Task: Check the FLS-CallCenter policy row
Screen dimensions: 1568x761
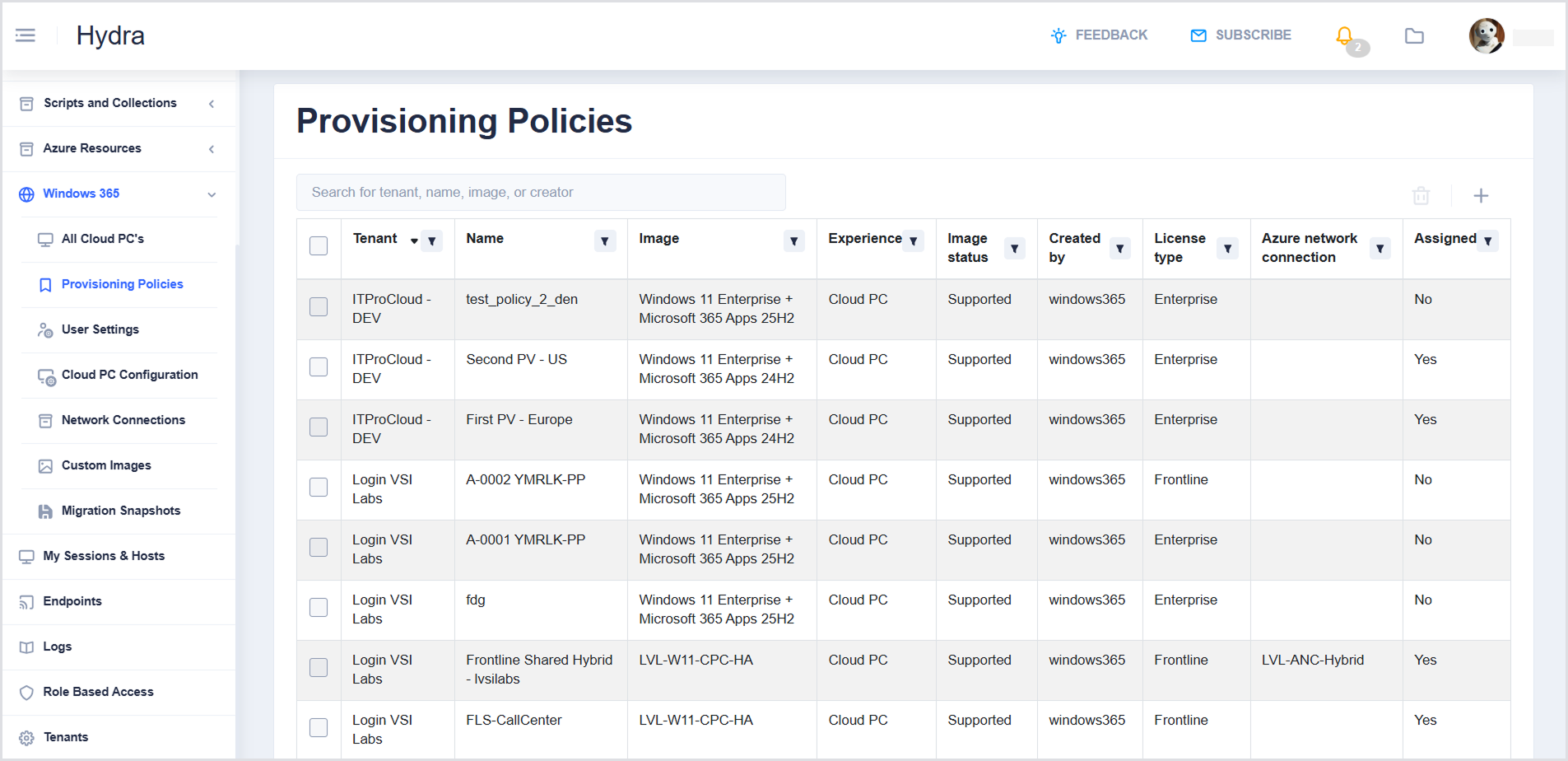Action: pos(319,728)
